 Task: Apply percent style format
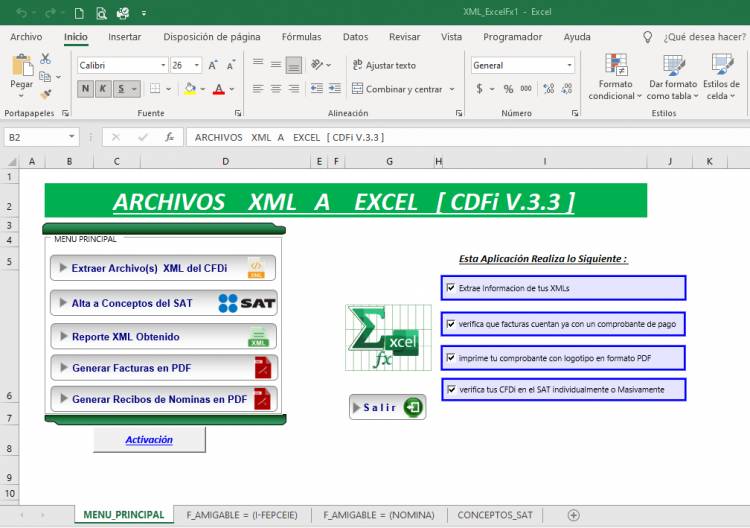coord(508,89)
